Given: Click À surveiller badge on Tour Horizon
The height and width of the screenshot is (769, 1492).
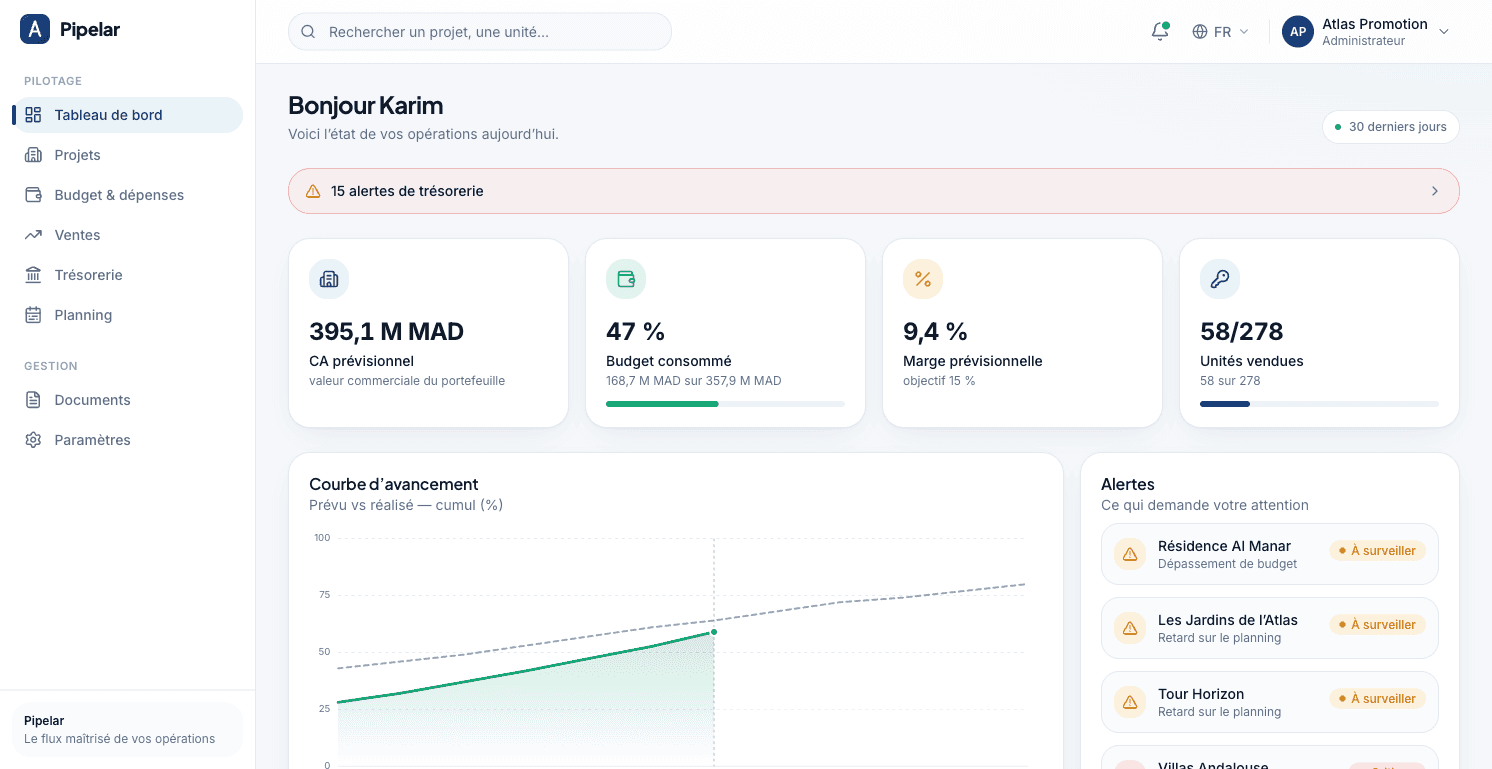Looking at the screenshot, I should (1377, 699).
